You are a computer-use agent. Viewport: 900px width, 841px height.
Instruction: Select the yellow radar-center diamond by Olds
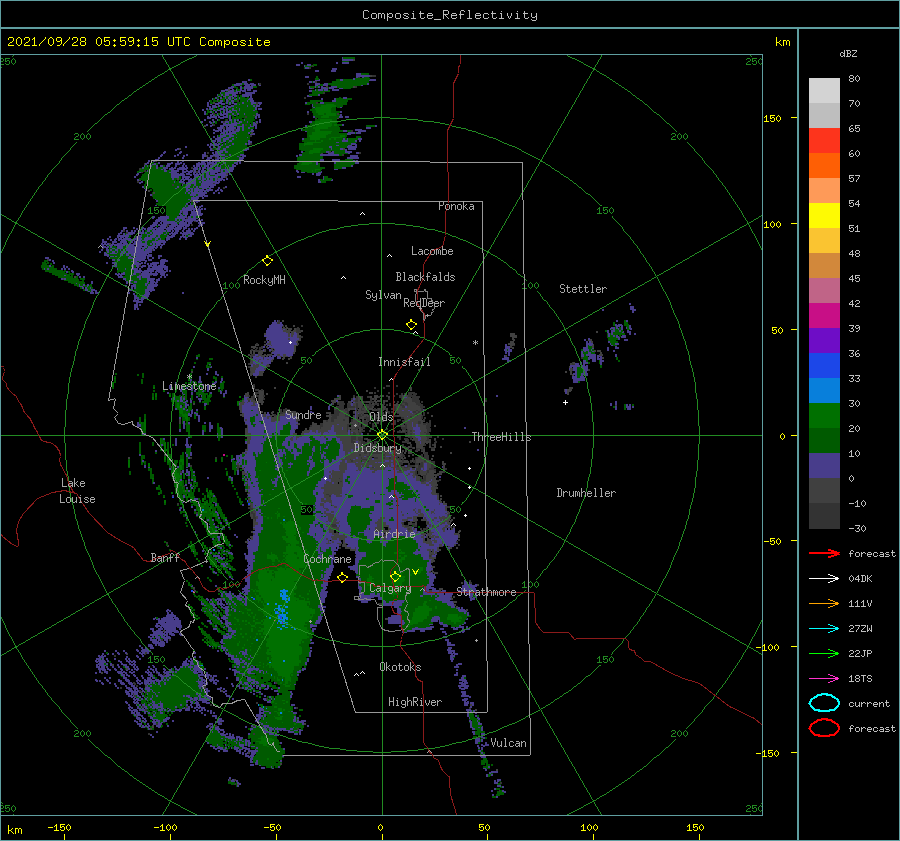point(382,435)
